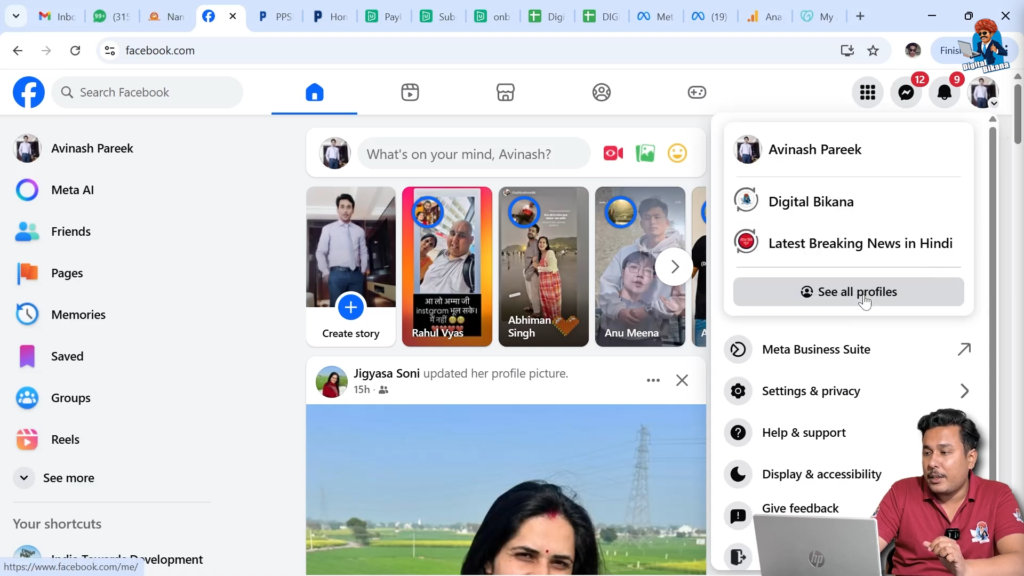
Task: Open Memories from the left sidebar
Action: tap(79, 314)
